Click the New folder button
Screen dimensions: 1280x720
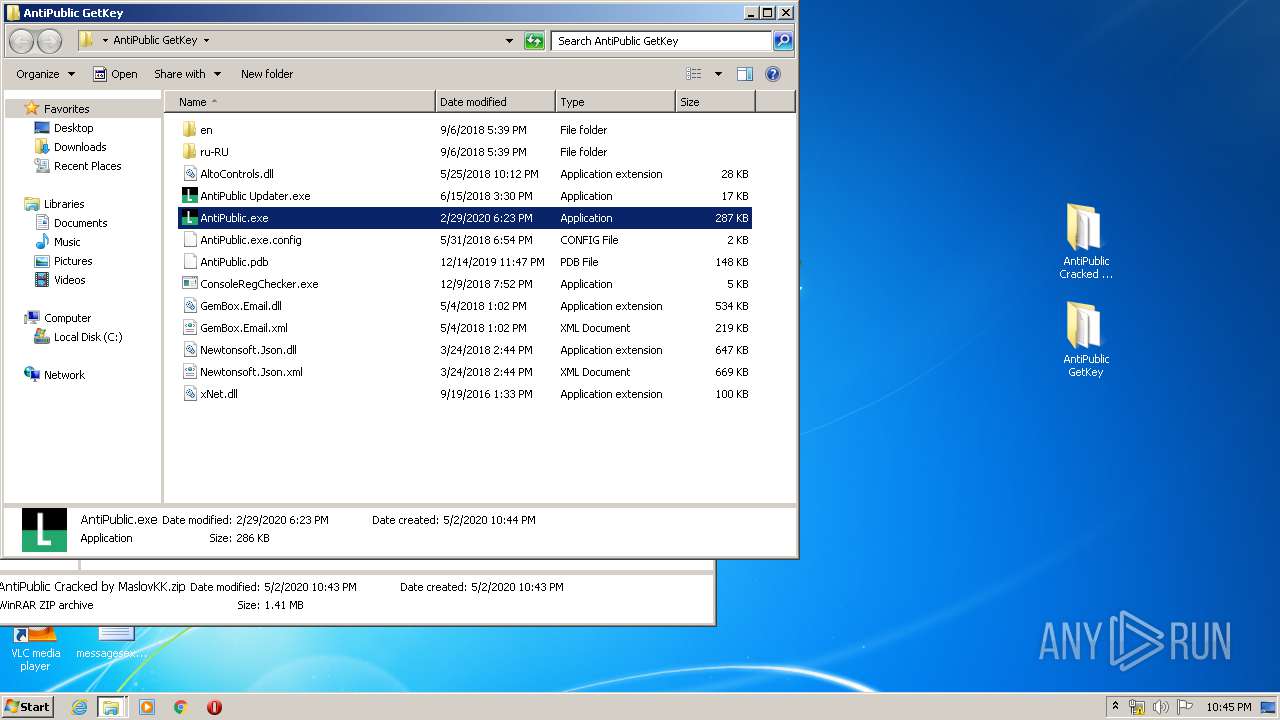click(267, 74)
